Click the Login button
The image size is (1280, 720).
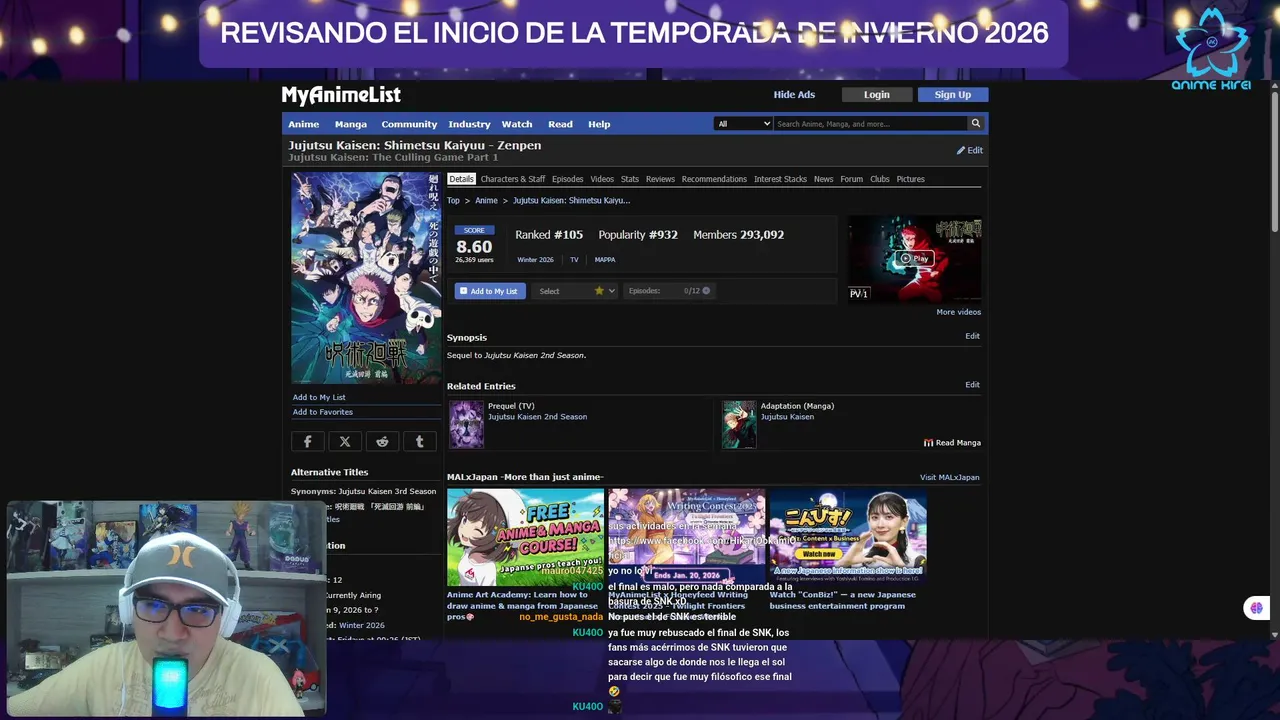[x=877, y=95]
